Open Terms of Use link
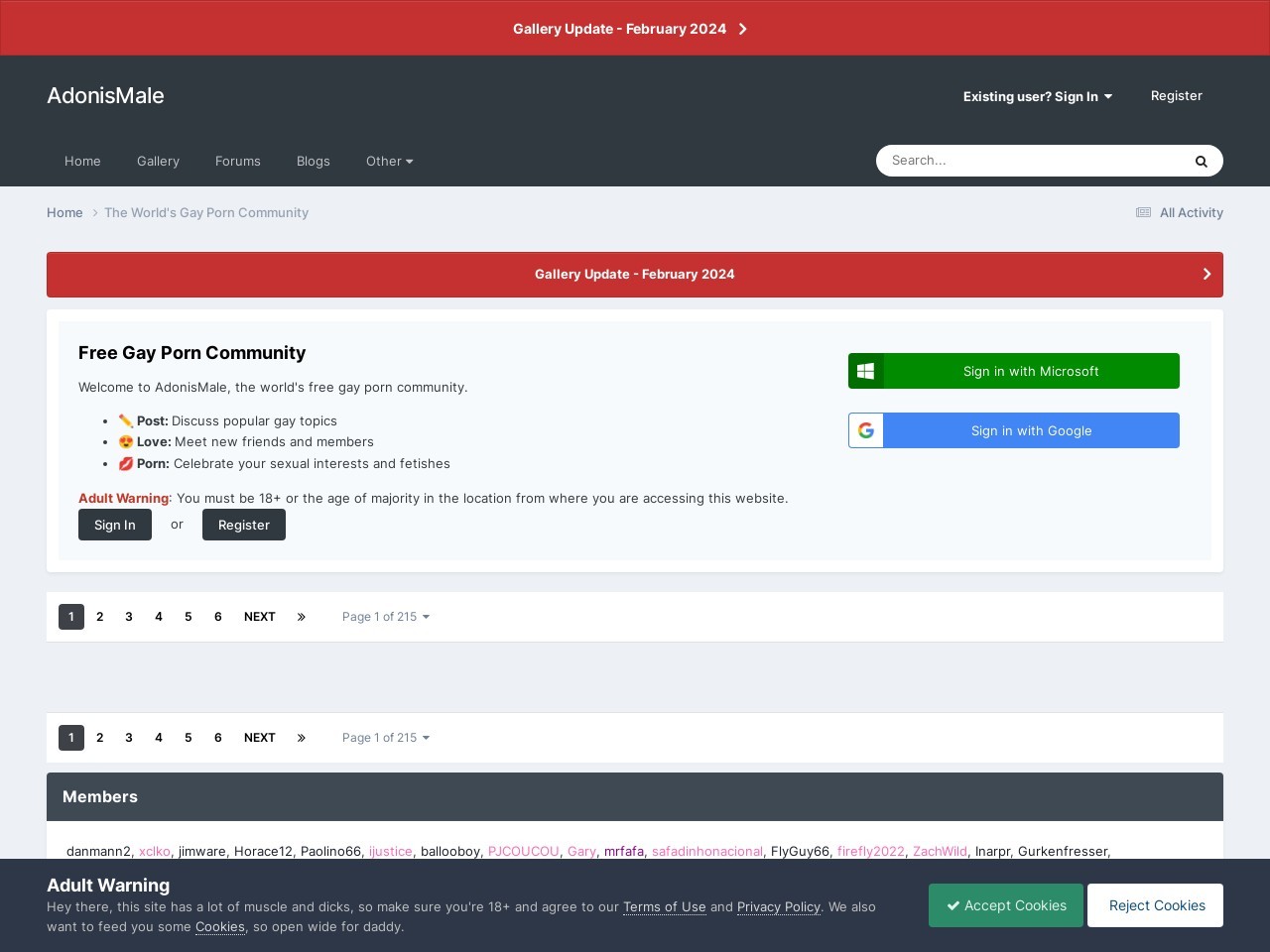The height and width of the screenshot is (952, 1270). pyautogui.click(x=665, y=906)
